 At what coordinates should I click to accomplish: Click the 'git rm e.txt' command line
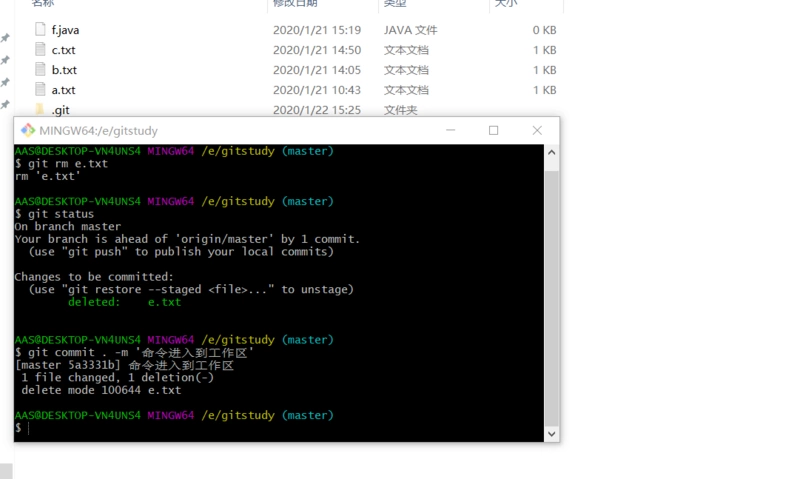pyautogui.click(x=61, y=164)
